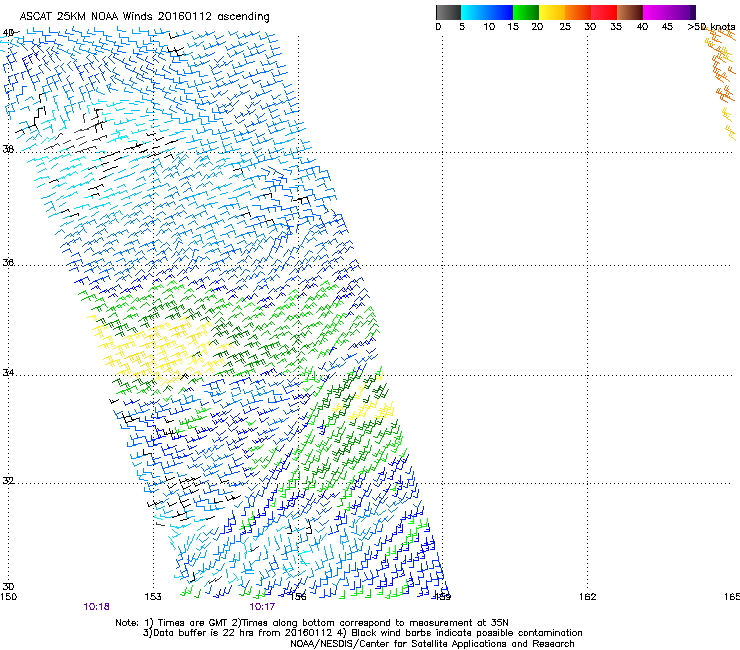Viewport: 740px width, 650px height.
Task: Click the purple time stamp '10:17'
Action: [262, 607]
